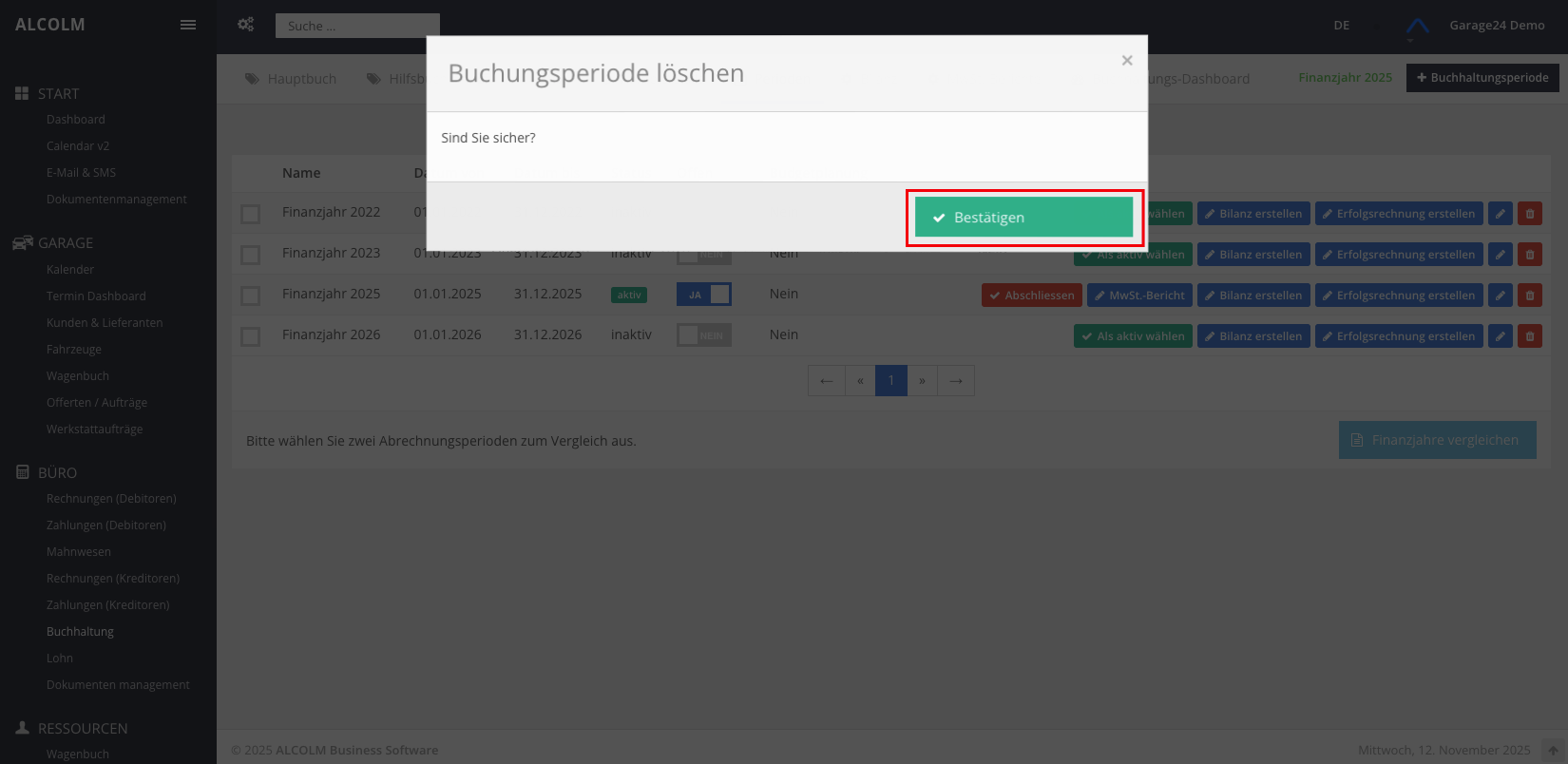Click Erfolgsrechnung erstellen for Finanzjahr 2022

click(x=1399, y=214)
